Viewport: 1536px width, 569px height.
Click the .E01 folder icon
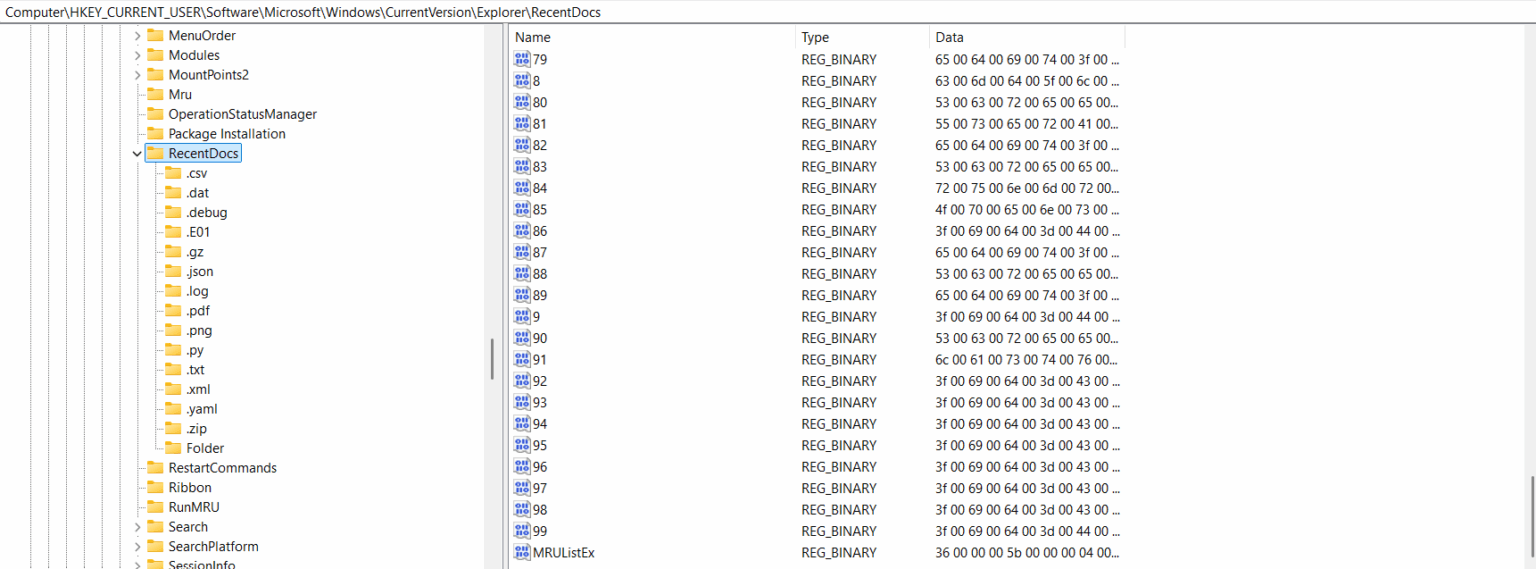(173, 232)
